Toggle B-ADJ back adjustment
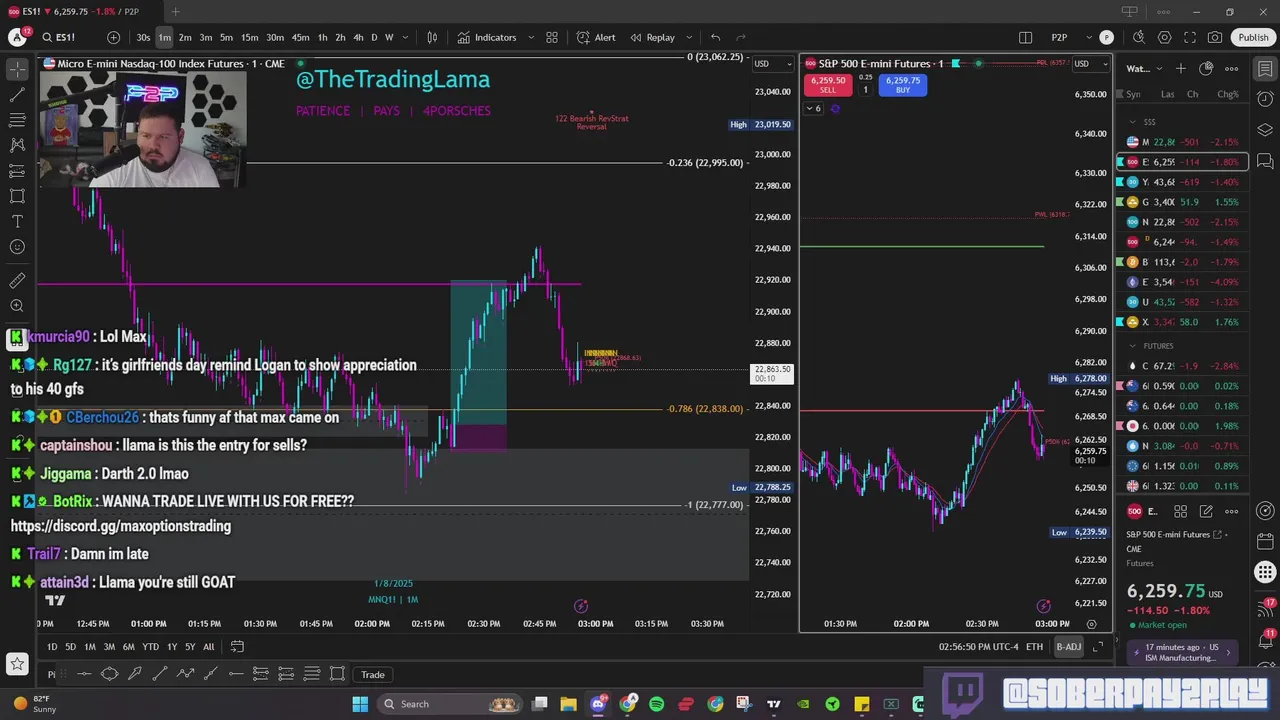The width and height of the screenshot is (1280, 720). (x=1069, y=647)
